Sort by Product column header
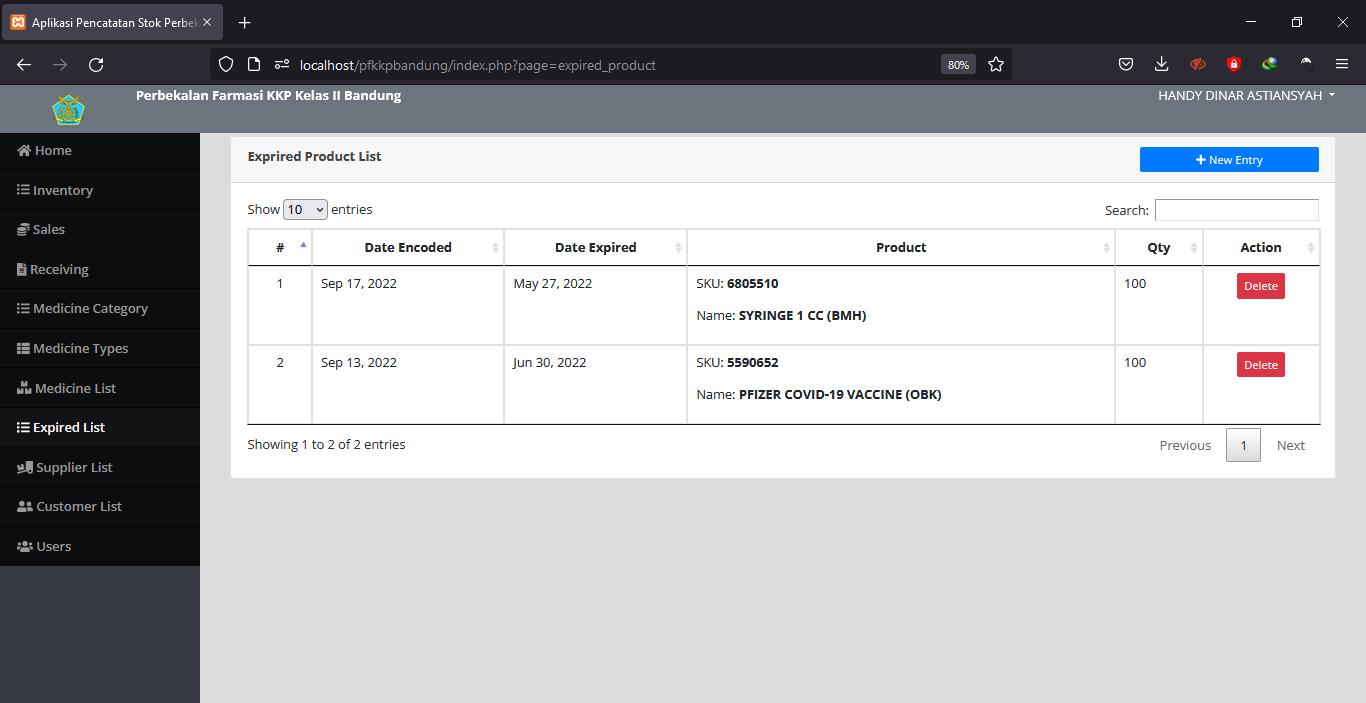The height and width of the screenshot is (703, 1366). 901,248
